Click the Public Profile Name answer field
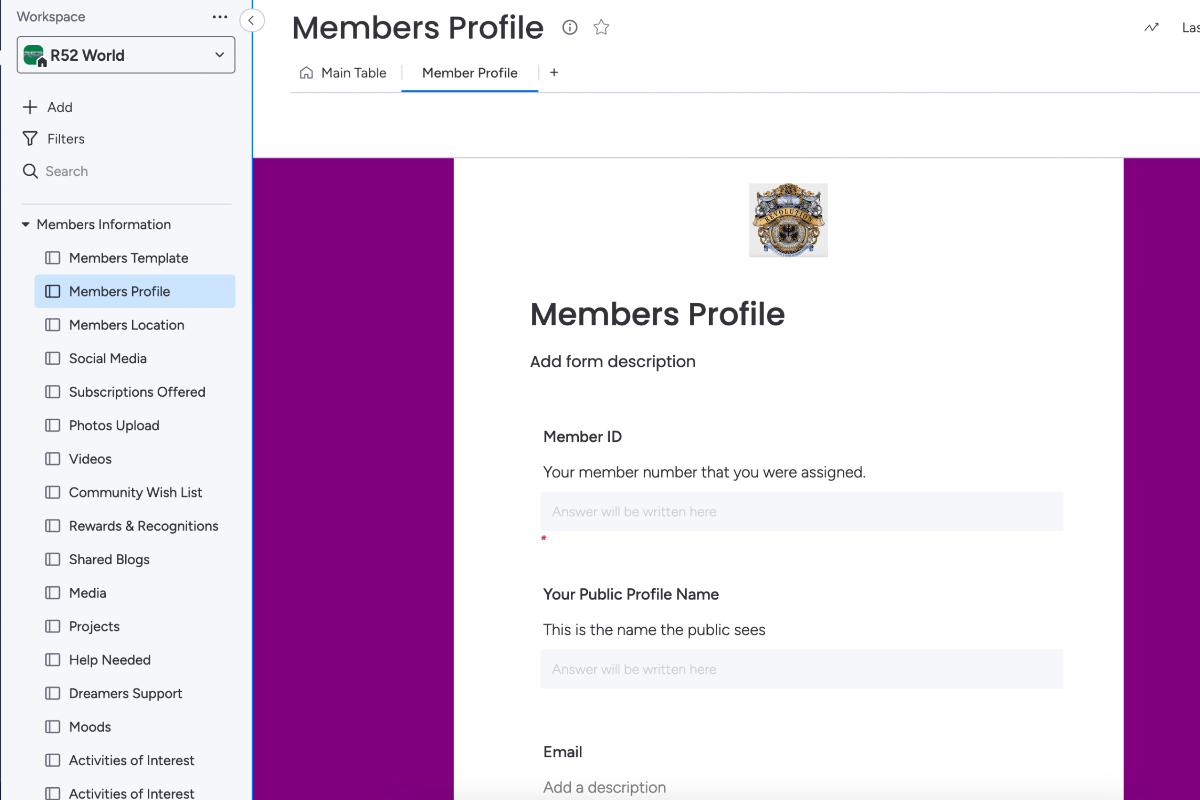Screen dimensions: 1200x800 click(802, 669)
